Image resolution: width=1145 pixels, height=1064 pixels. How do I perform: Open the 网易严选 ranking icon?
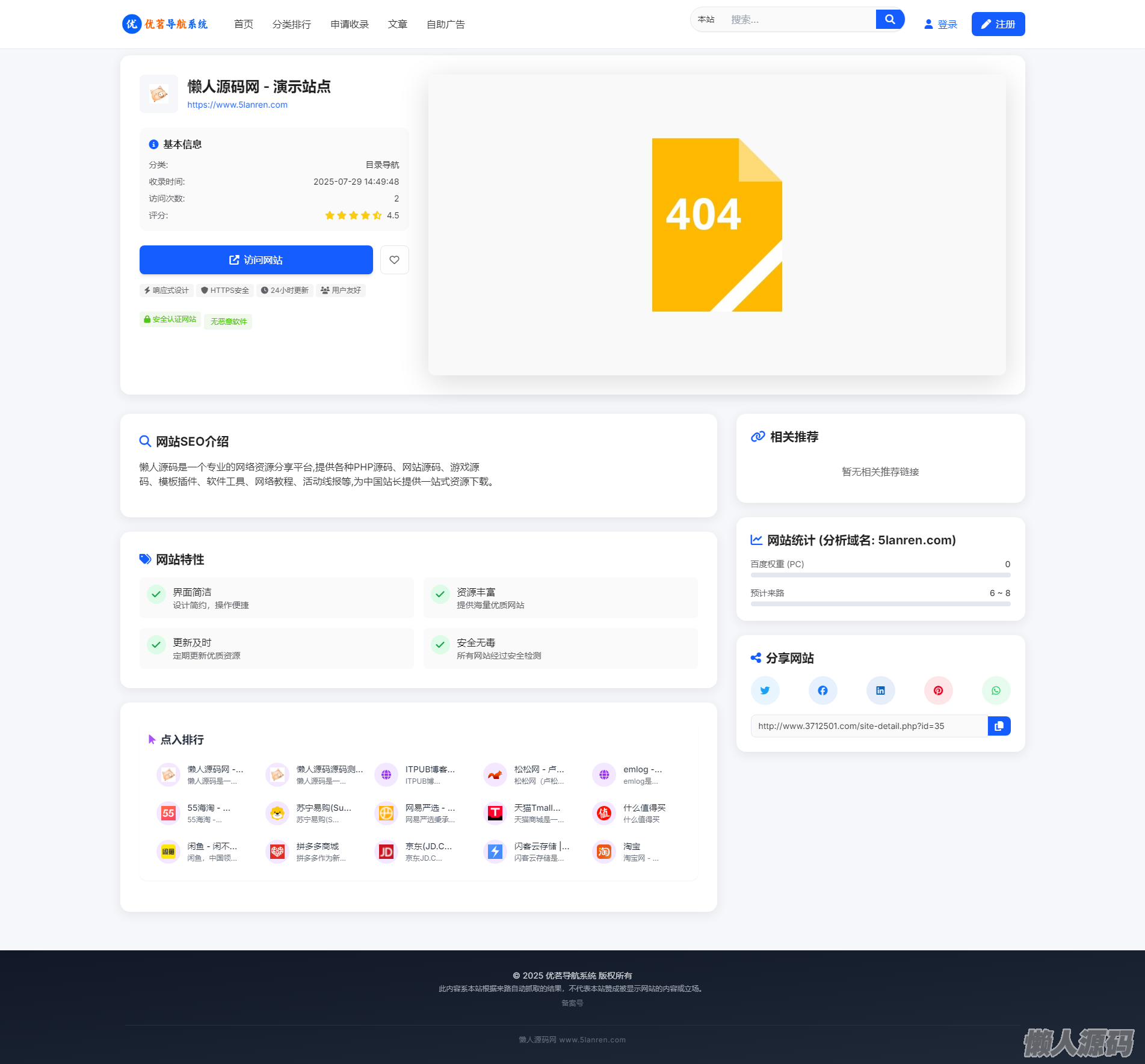[386, 813]
